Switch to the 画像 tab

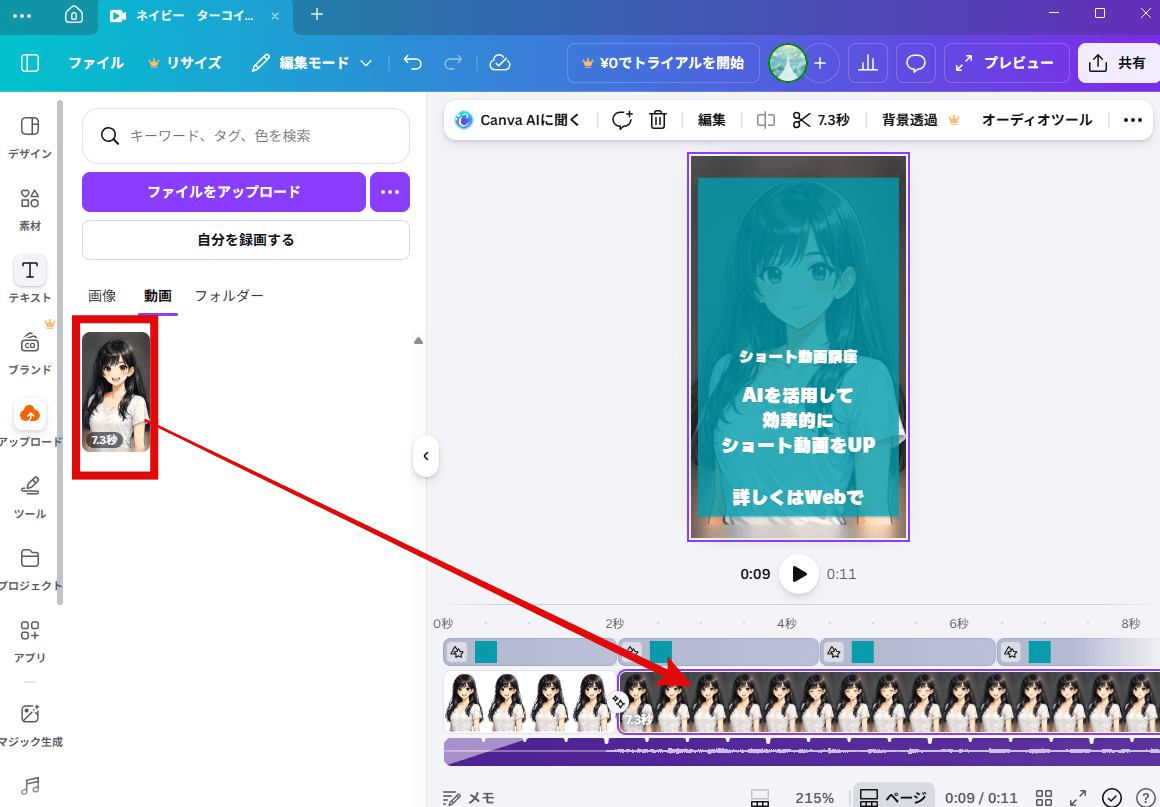102,295
